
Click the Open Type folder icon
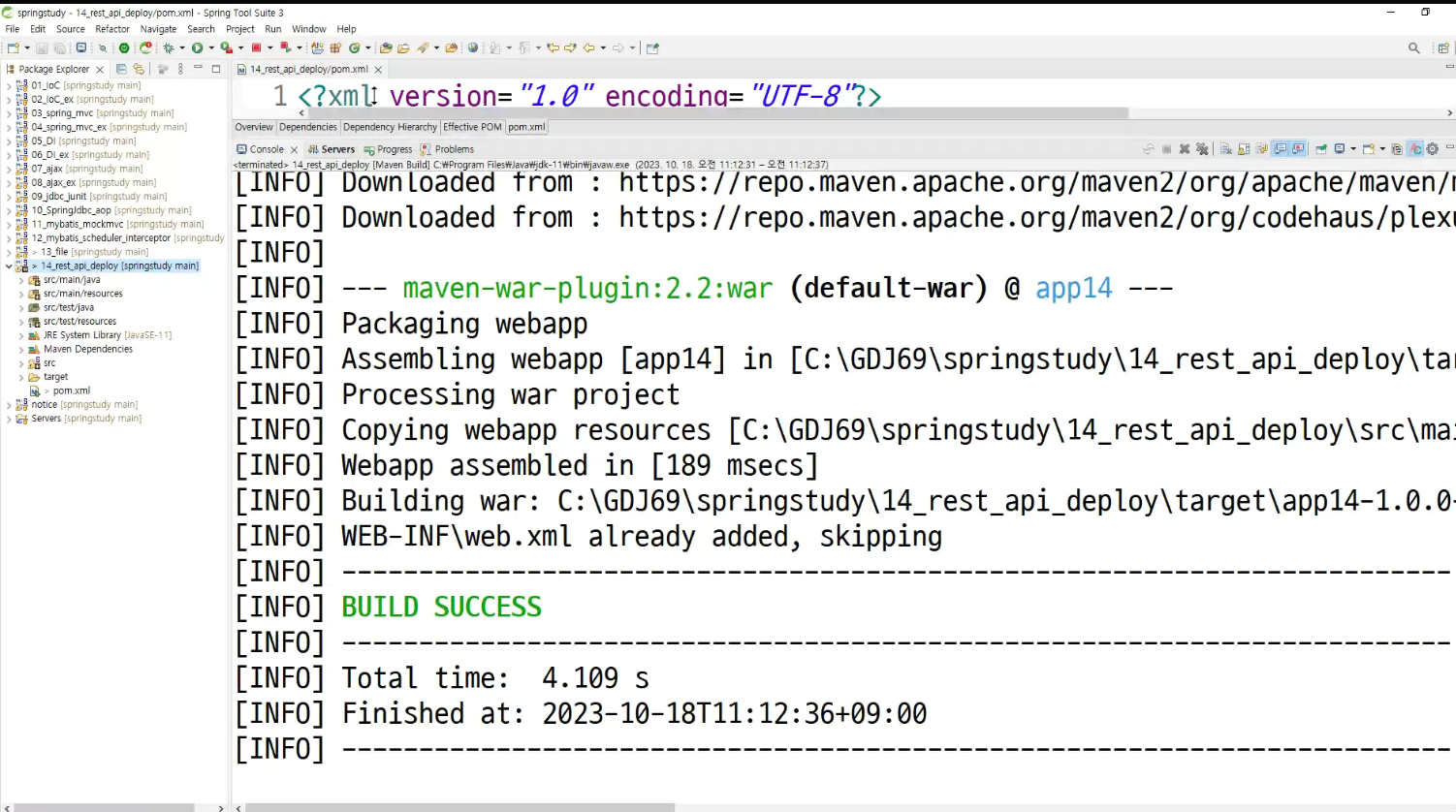(x=386, y=47)
